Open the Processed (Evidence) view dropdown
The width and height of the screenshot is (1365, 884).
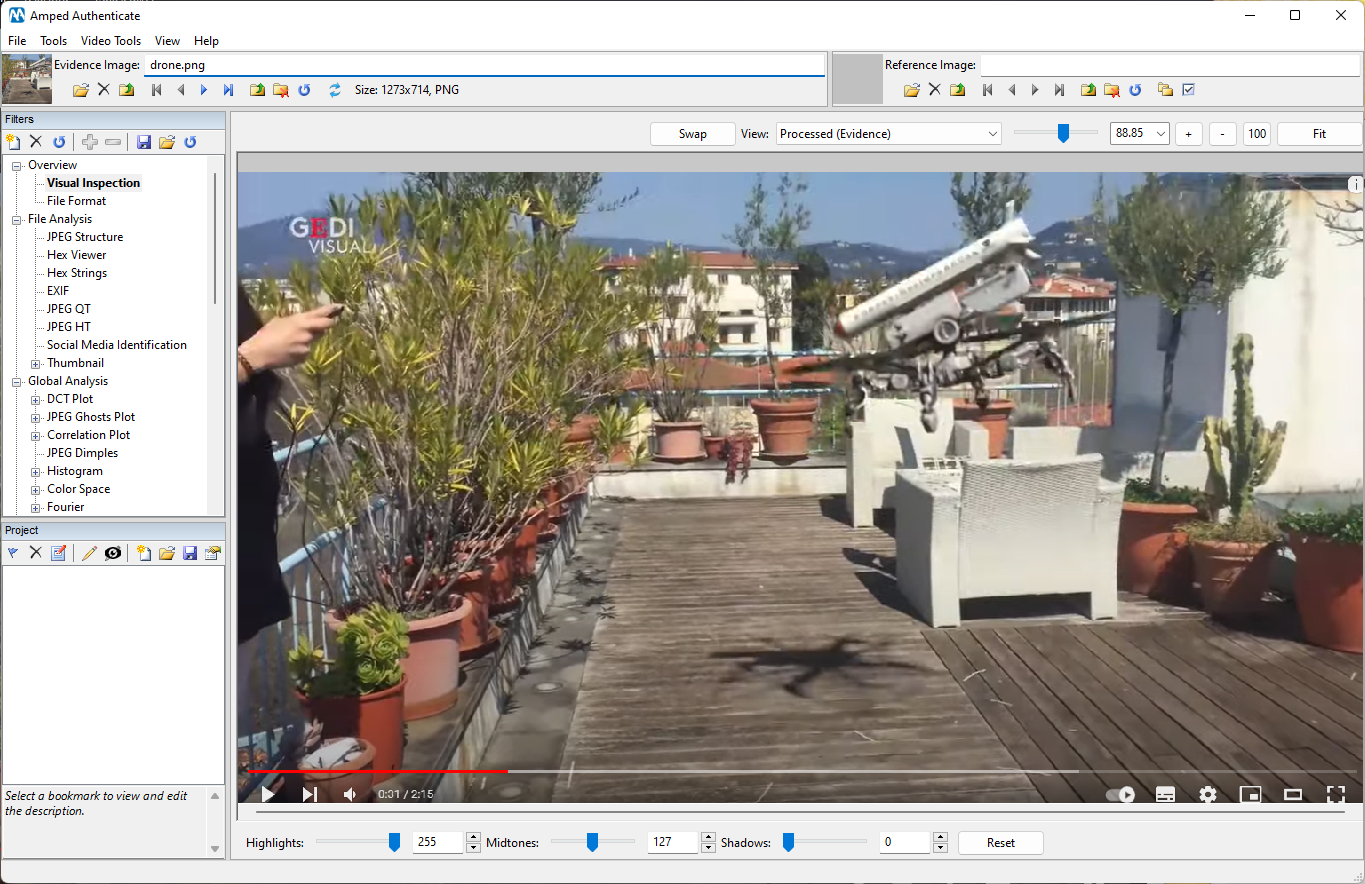tap(888, 133)
